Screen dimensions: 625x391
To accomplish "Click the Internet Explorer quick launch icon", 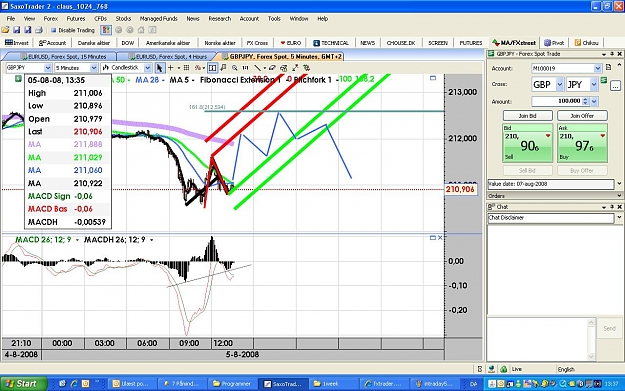I will [74, 383].
